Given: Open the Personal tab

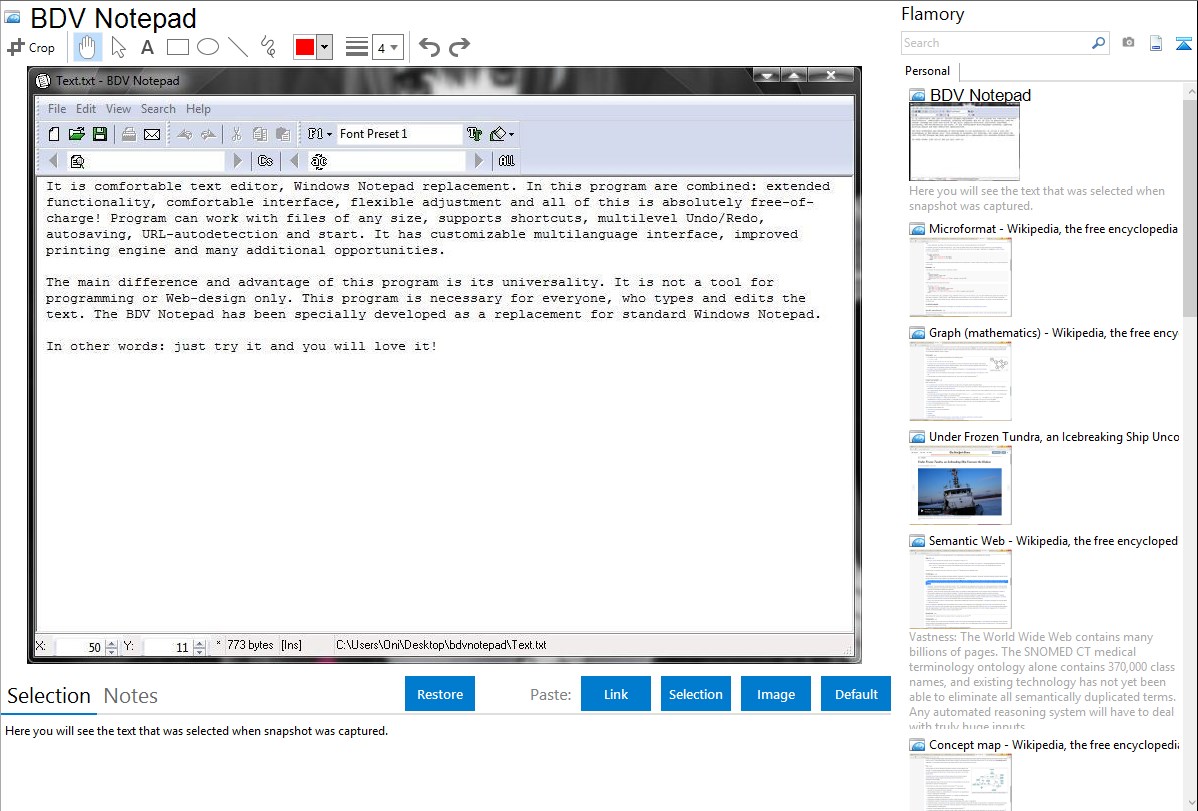Looking at the screenshot, I should tap(928, 71).
